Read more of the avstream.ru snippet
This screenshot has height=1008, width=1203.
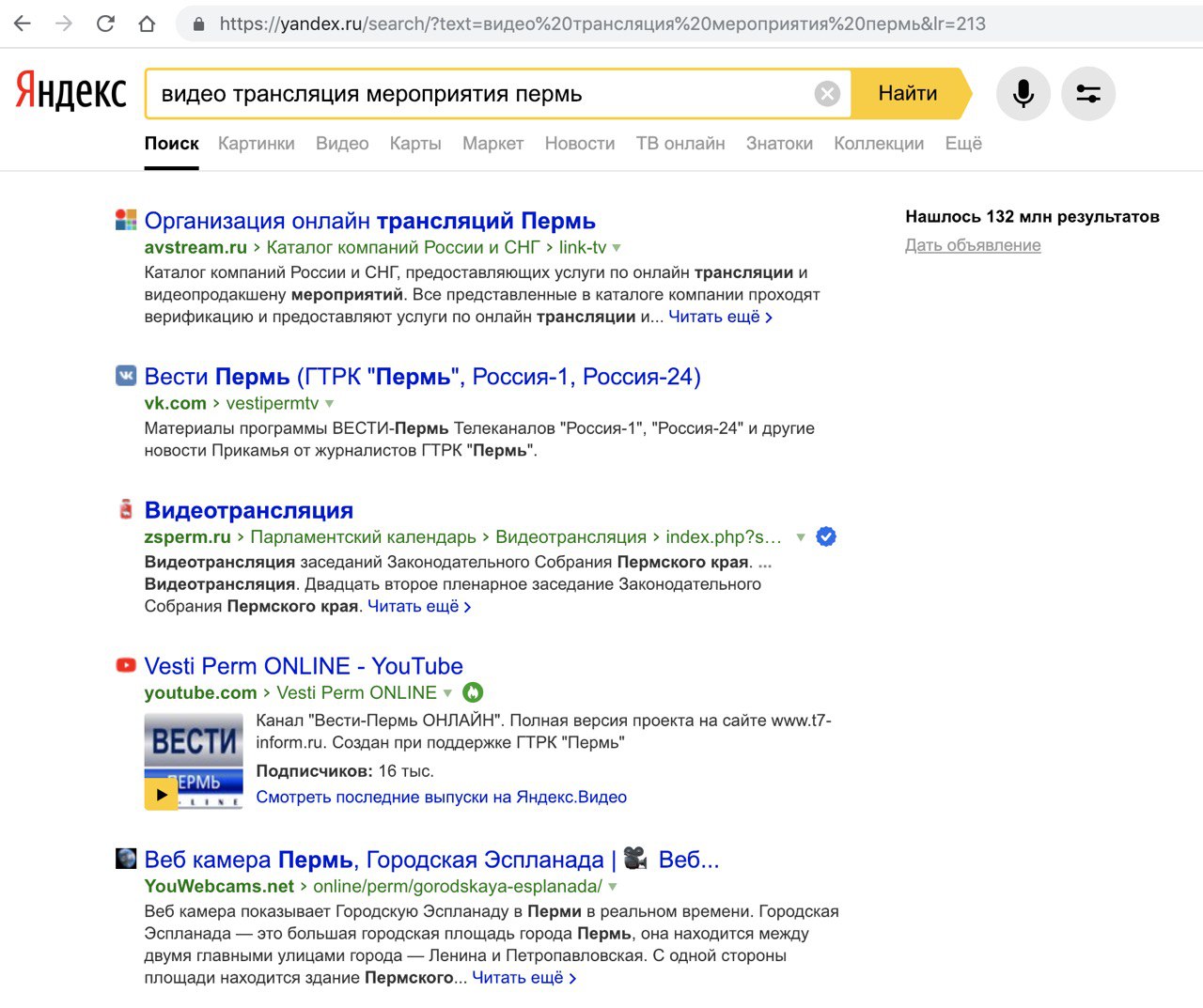click(x=721, y=317)
